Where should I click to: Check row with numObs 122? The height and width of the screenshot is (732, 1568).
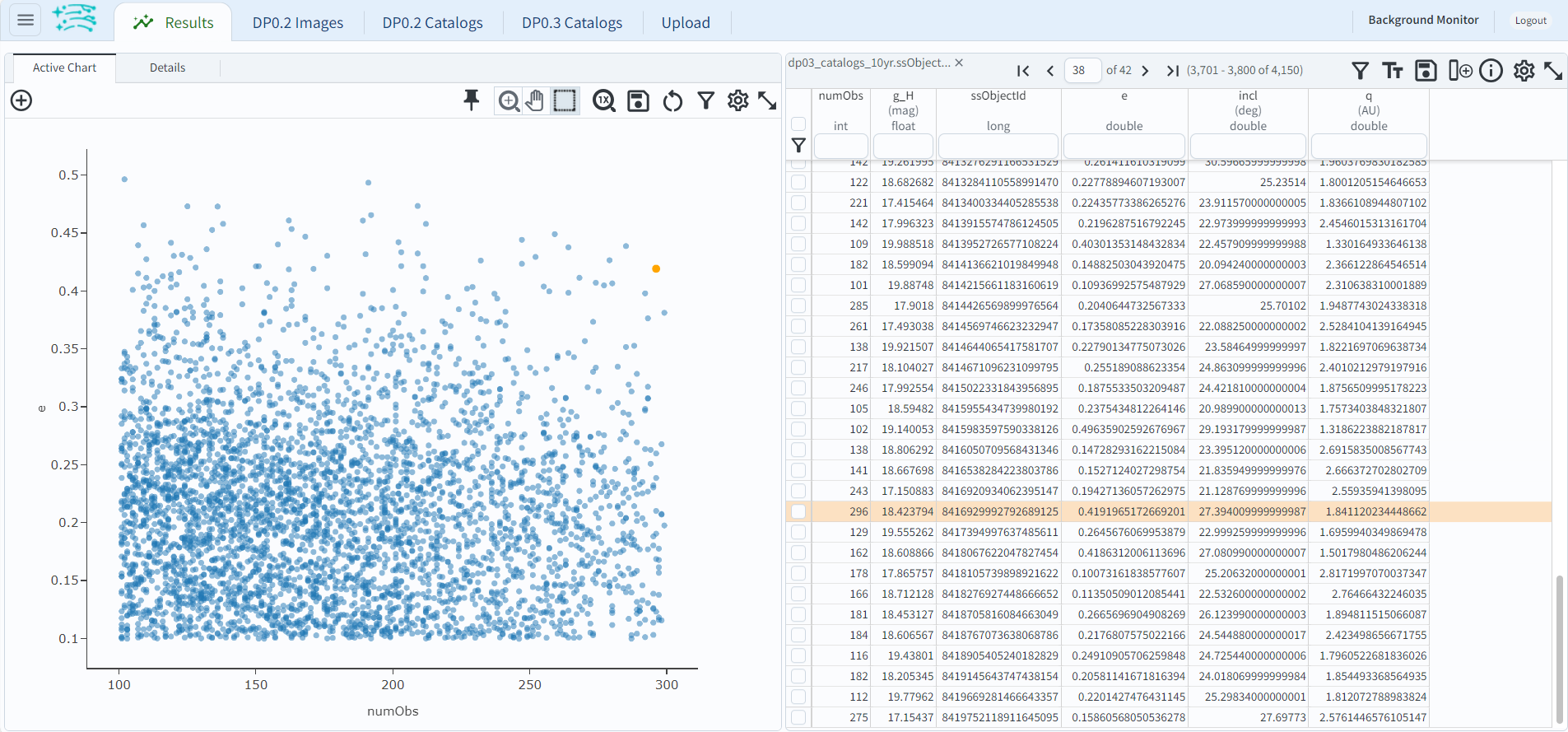798,182
